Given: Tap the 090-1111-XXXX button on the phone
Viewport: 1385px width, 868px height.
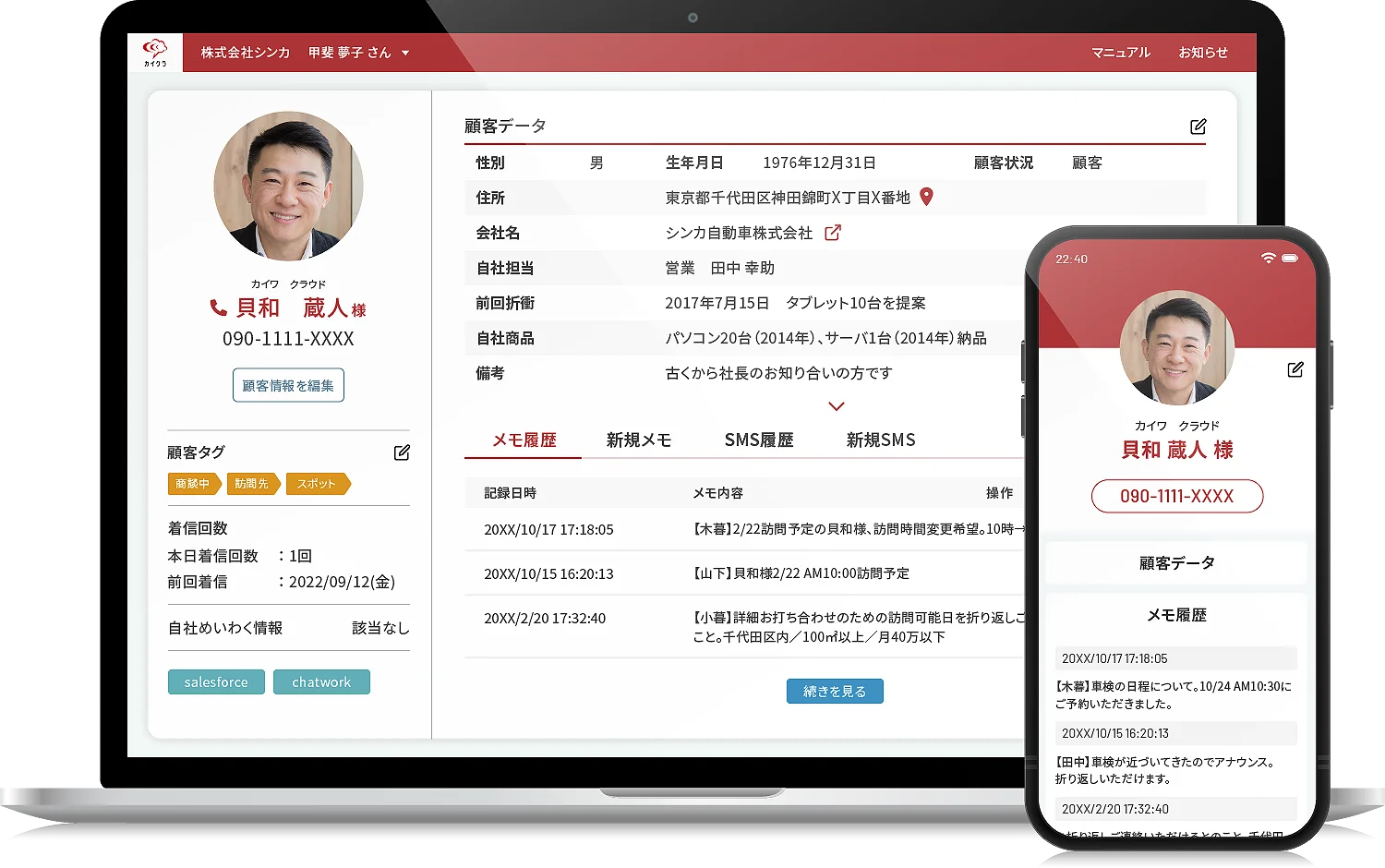Looking at the screenshot, I should 1176,496.
